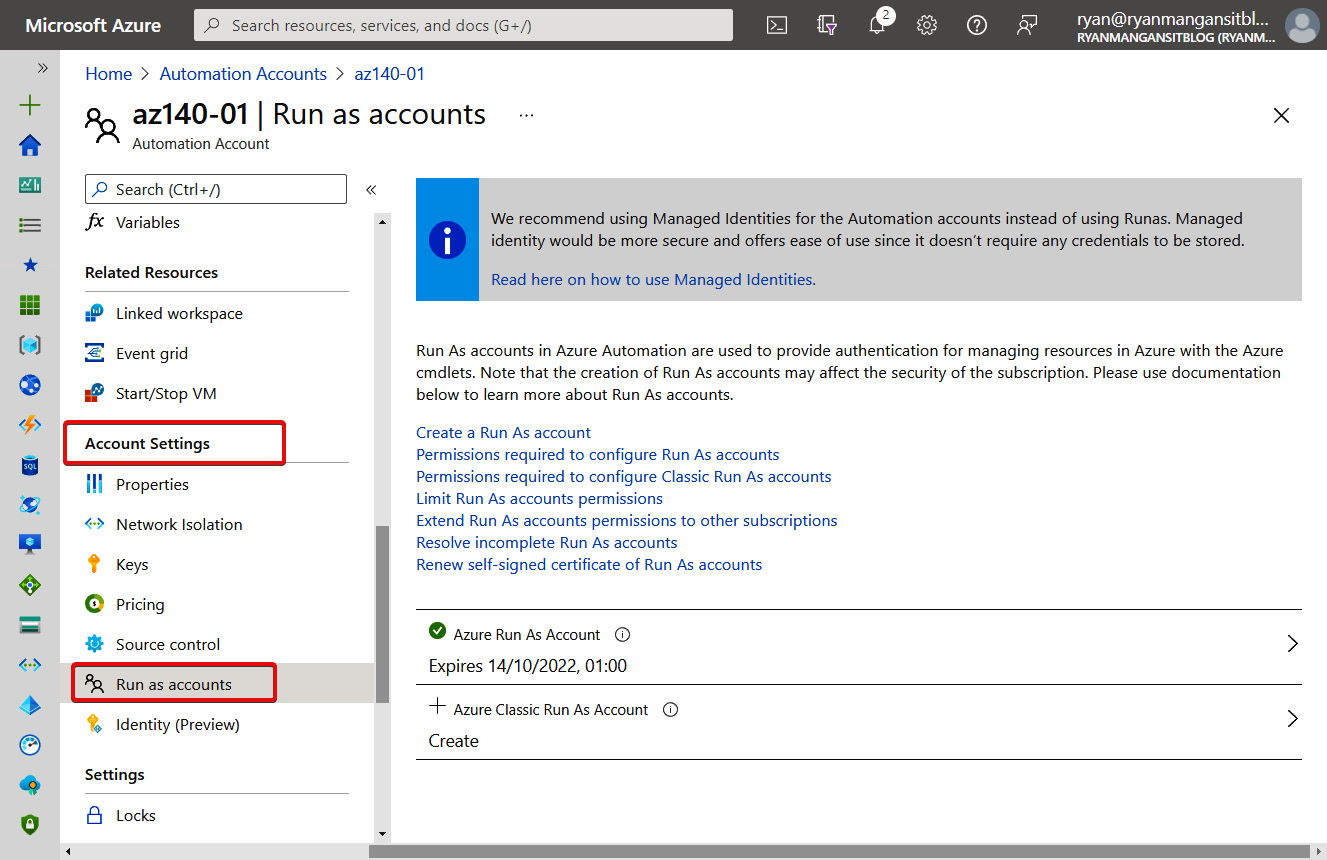Open Virtual machines monitor icon
The image size is (1327, 860).
point(30,545)
